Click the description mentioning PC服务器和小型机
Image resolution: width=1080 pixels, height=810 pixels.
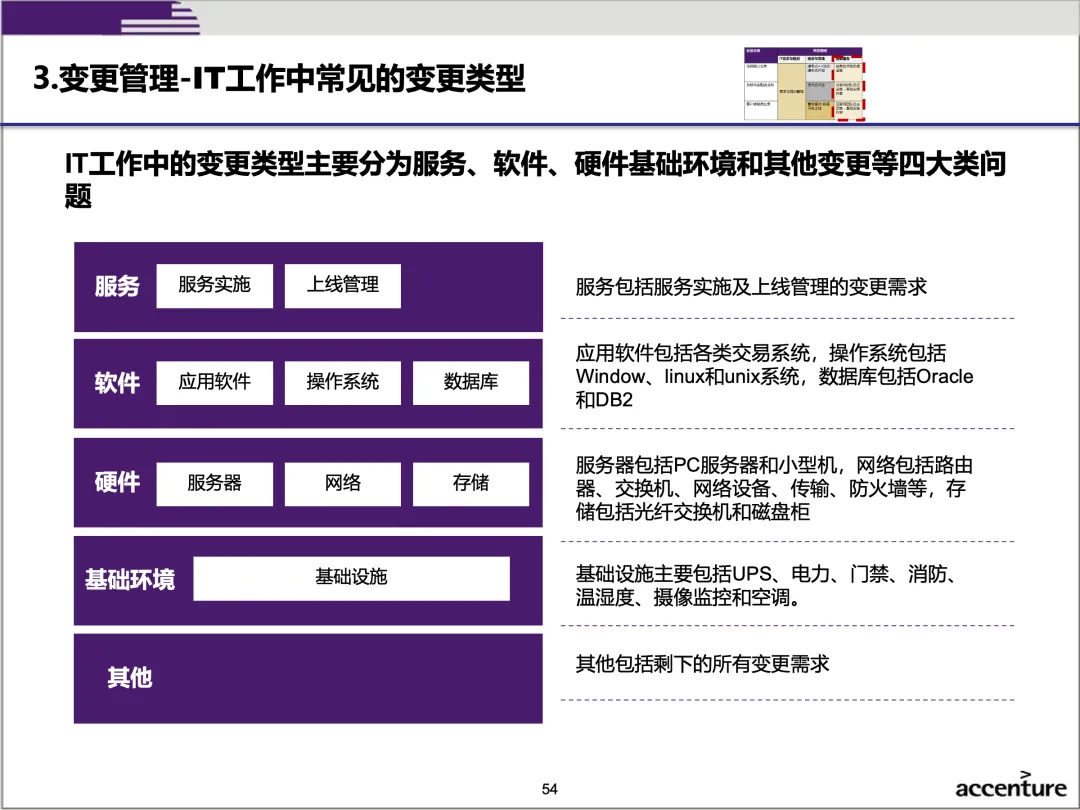(x=774, y=488)
